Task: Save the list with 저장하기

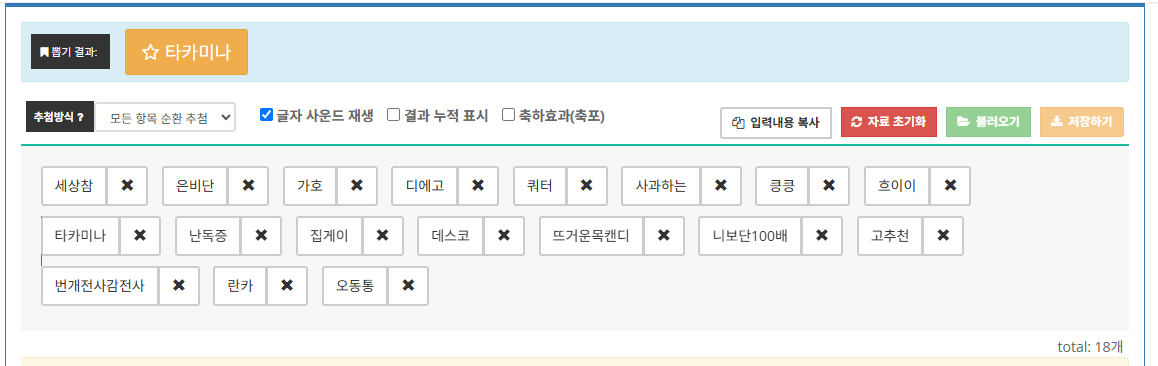Action: (x=1082, y=122)
